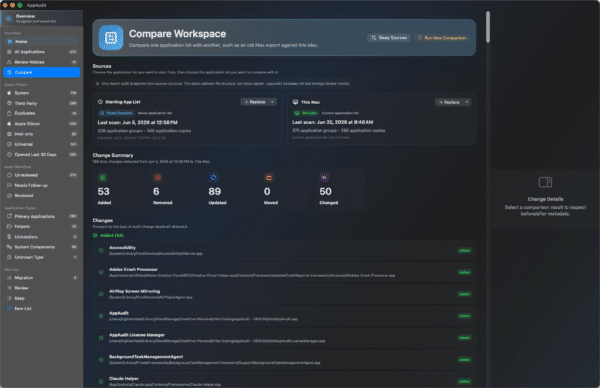Viewport: 600px width, 388px height.
Task: Toggle the Change Details panel icon
Action: 545,182
